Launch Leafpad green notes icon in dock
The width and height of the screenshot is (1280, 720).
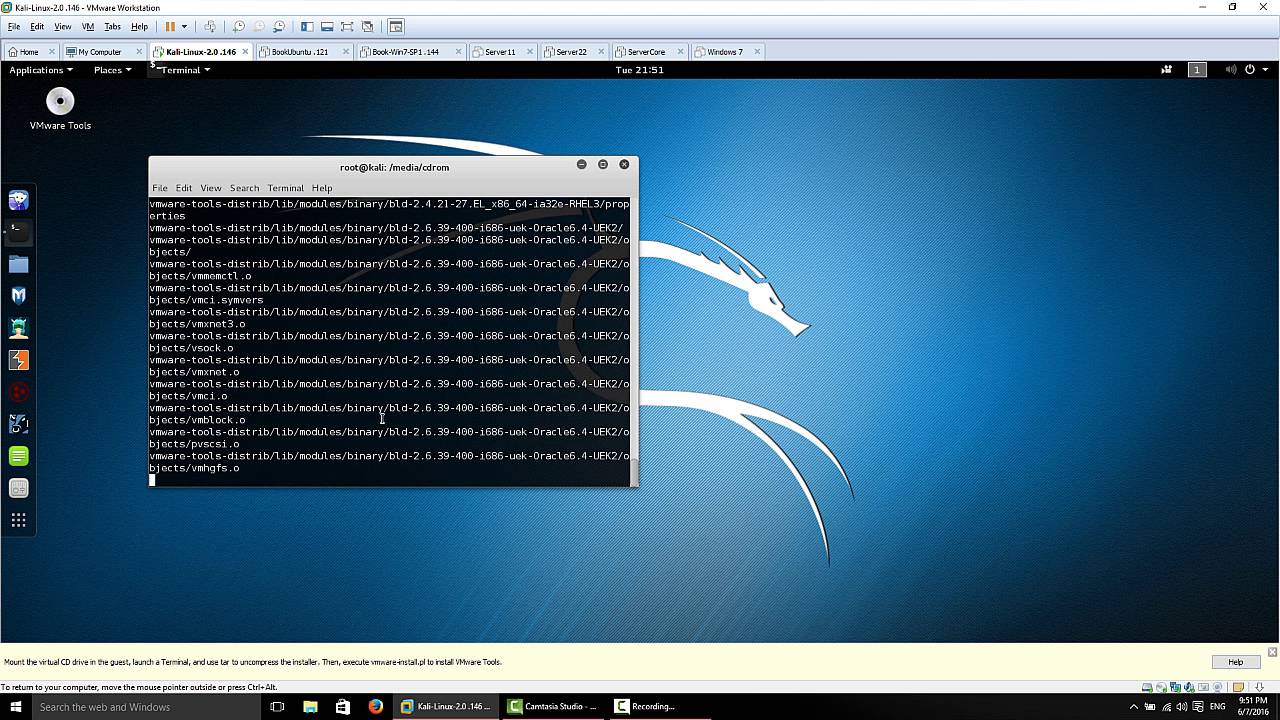[18, 456]
